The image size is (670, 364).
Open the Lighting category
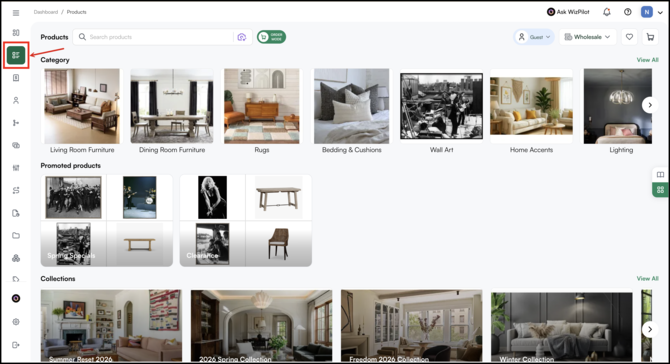(x=618, y=111)
